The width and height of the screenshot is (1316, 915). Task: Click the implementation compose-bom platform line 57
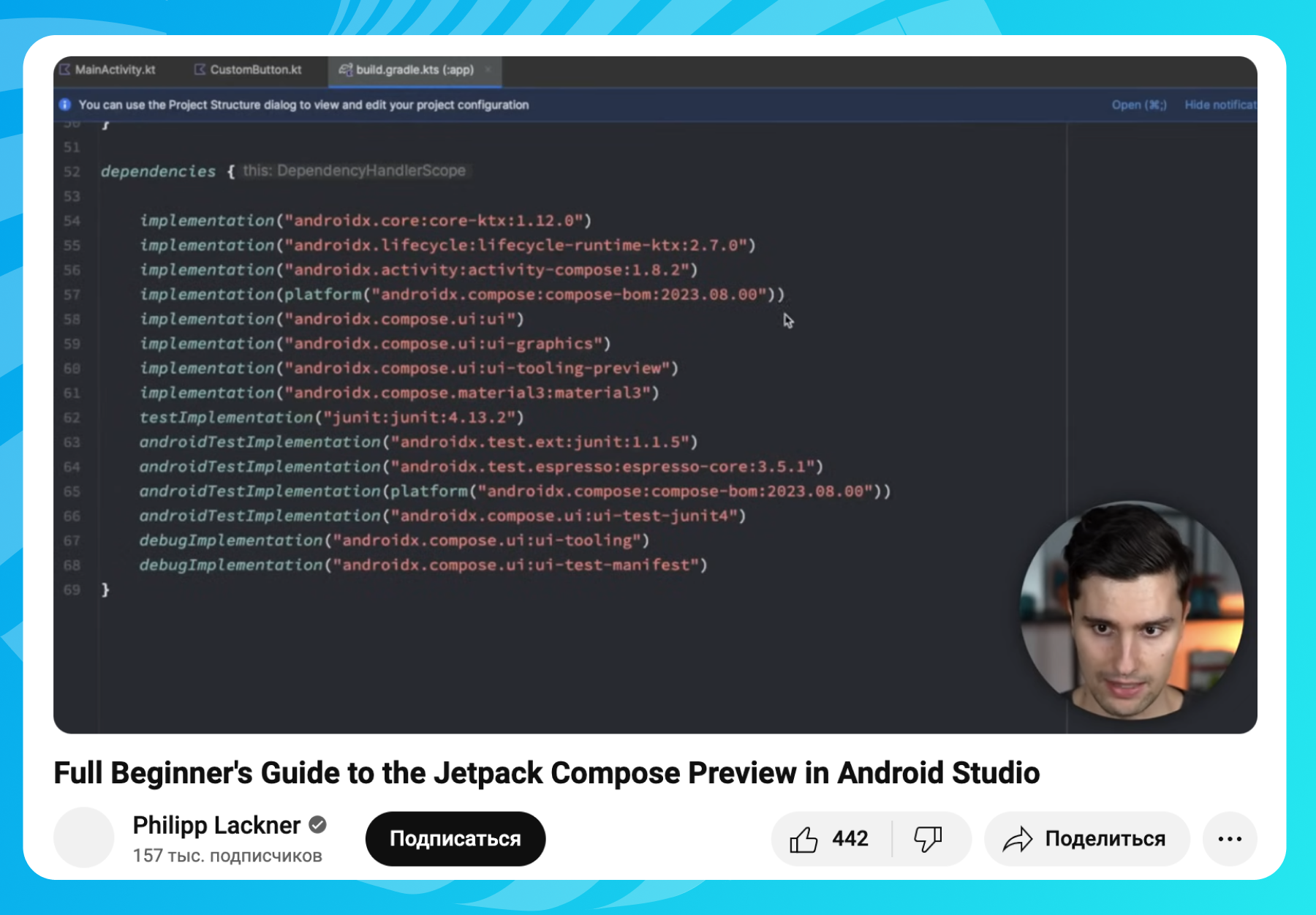[x=462, y=294]
